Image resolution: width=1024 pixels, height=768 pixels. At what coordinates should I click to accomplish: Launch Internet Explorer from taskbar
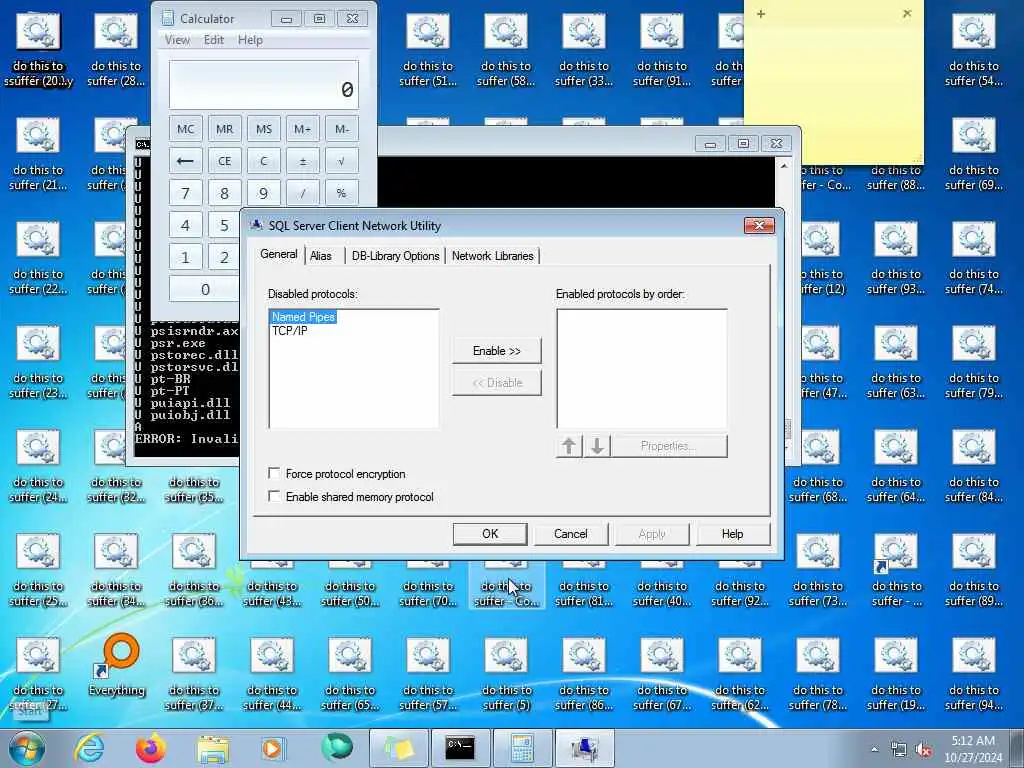click(89, 748)
